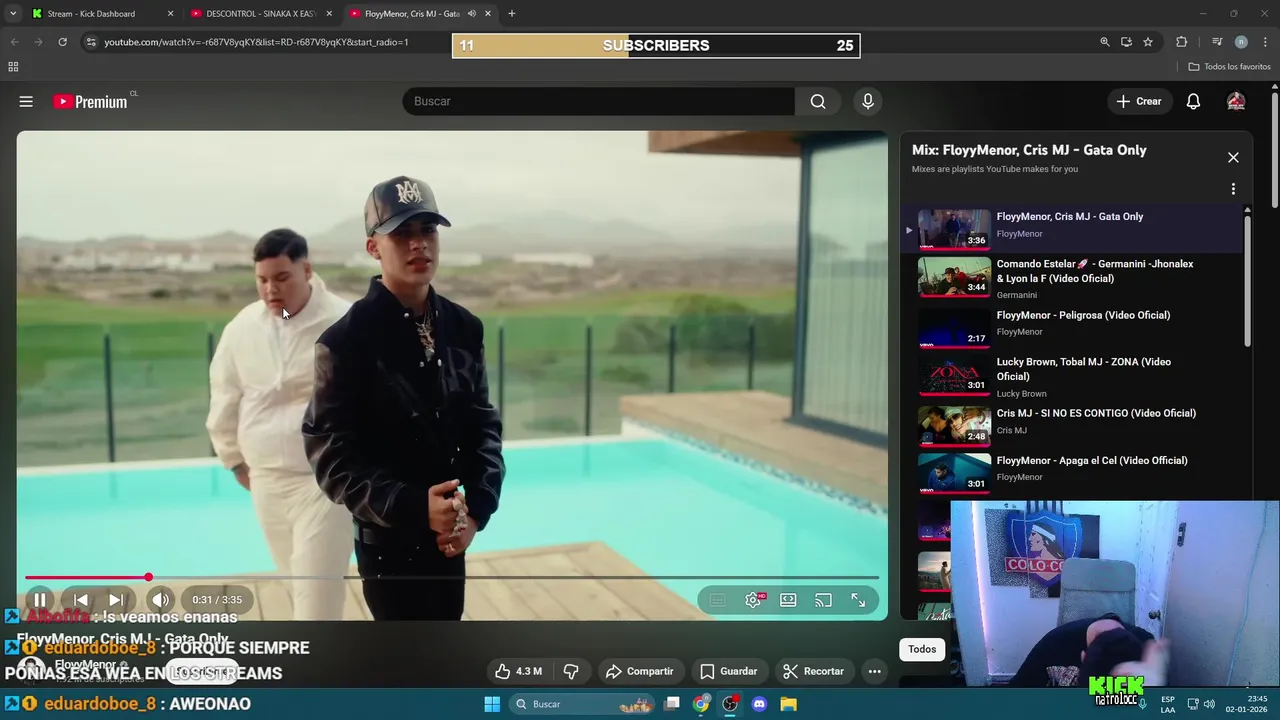Go back to previous page

[14, 42]
